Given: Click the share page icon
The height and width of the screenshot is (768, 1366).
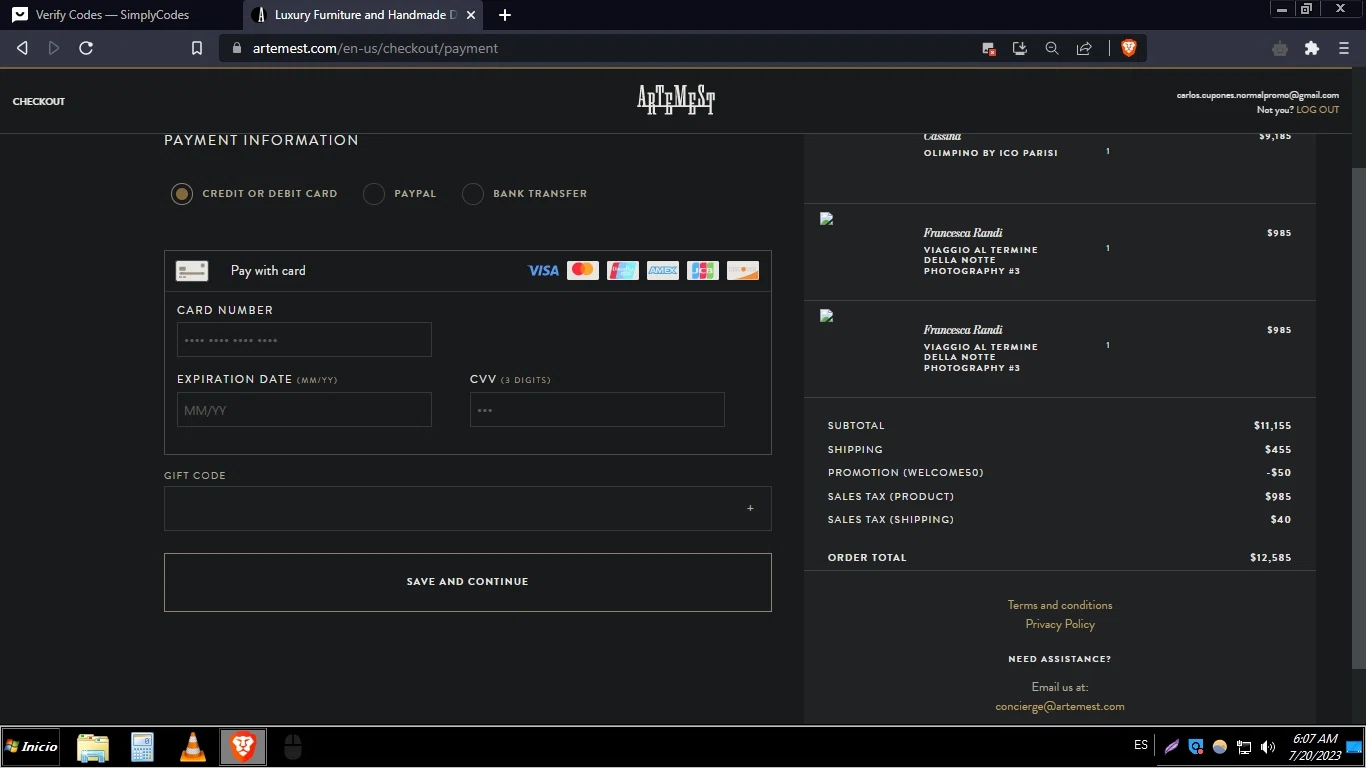Looking at the screenshot, I should pos(1084,48).
